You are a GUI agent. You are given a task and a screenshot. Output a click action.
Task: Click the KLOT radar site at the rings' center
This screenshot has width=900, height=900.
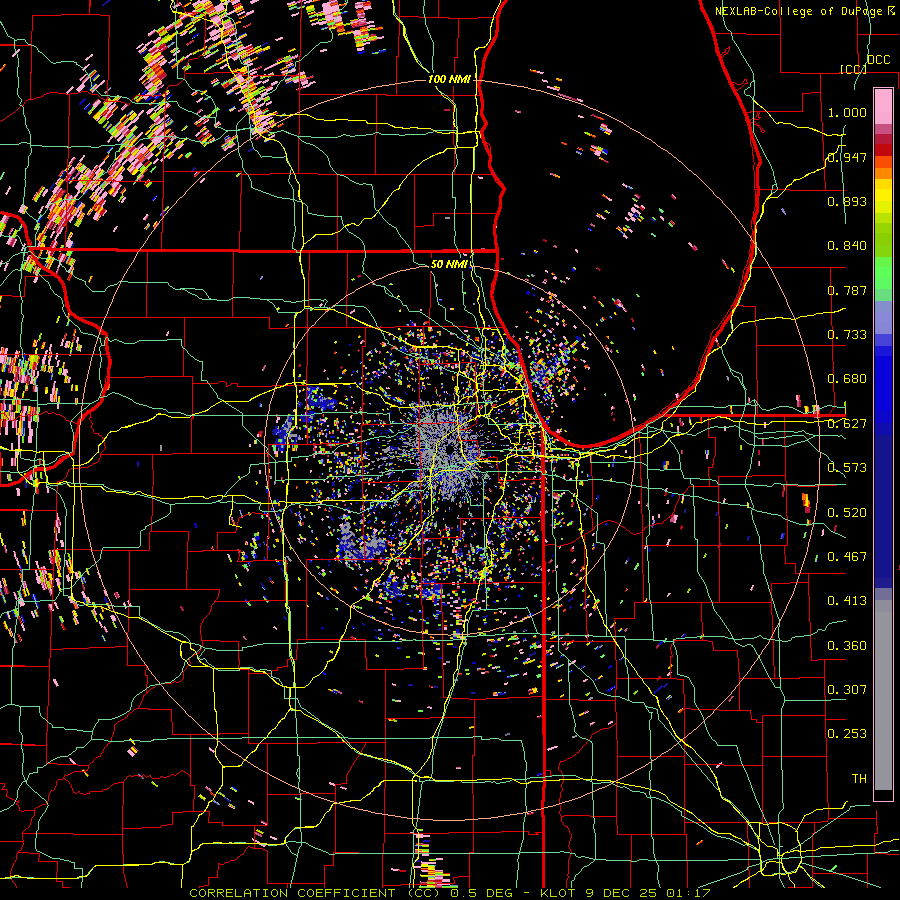point(449,449)
